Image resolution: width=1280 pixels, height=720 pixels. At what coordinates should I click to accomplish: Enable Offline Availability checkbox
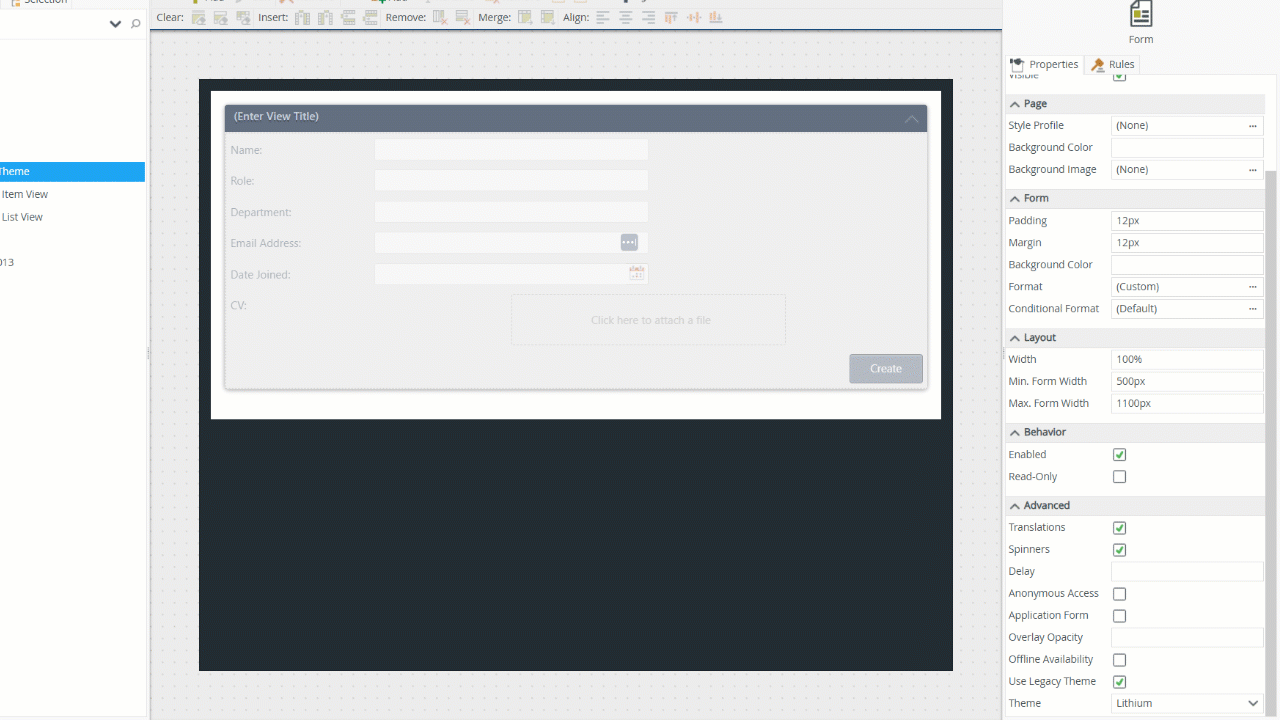tap(1119, 660)
